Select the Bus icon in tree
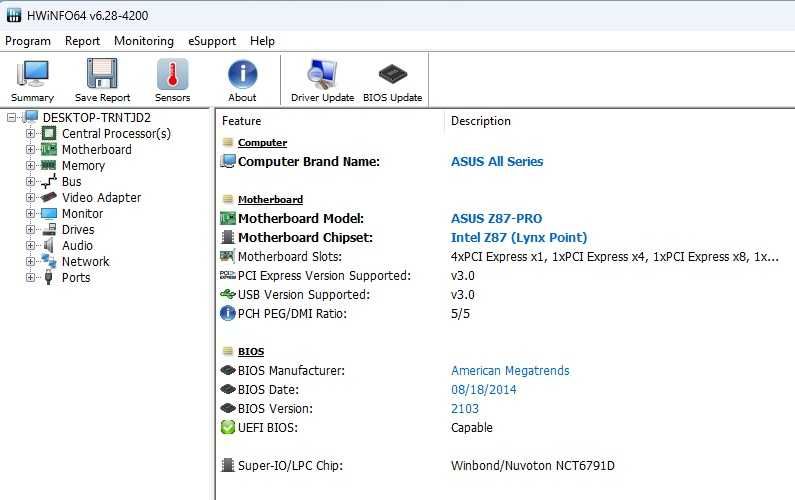 pyautogui.click(x=49, y=181)
